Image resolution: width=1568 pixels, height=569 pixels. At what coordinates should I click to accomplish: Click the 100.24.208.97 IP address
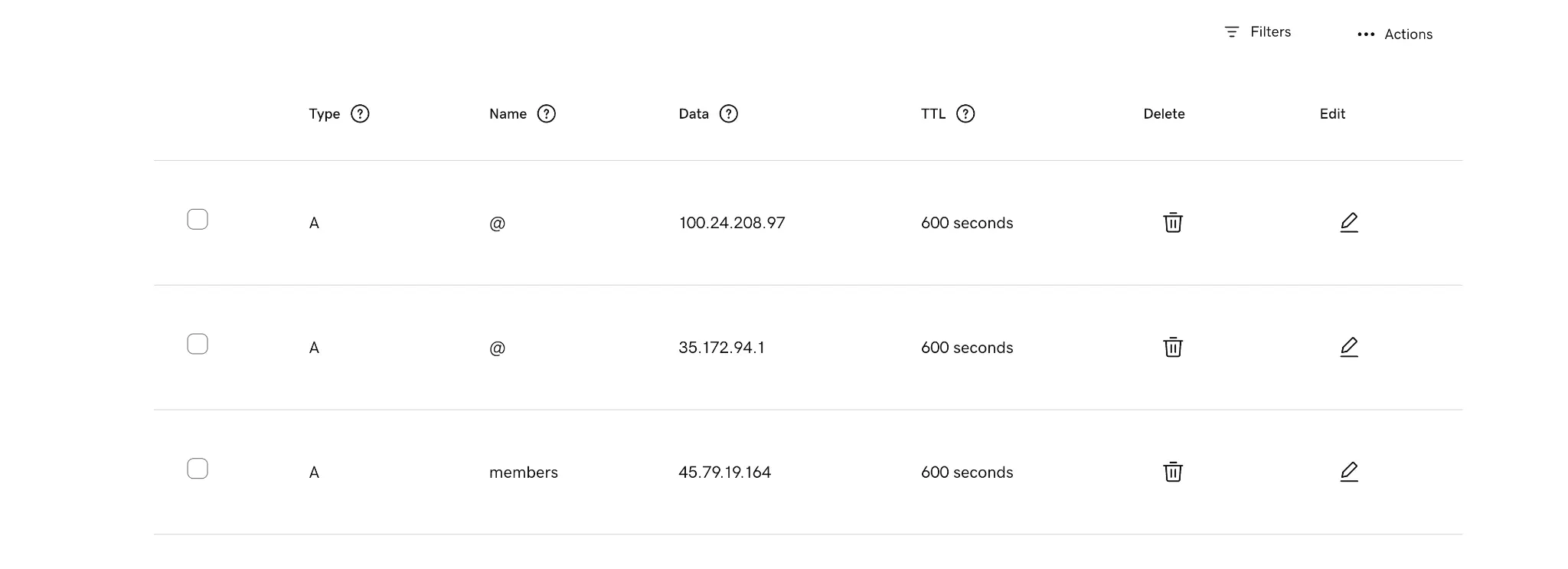pos(732,223)
